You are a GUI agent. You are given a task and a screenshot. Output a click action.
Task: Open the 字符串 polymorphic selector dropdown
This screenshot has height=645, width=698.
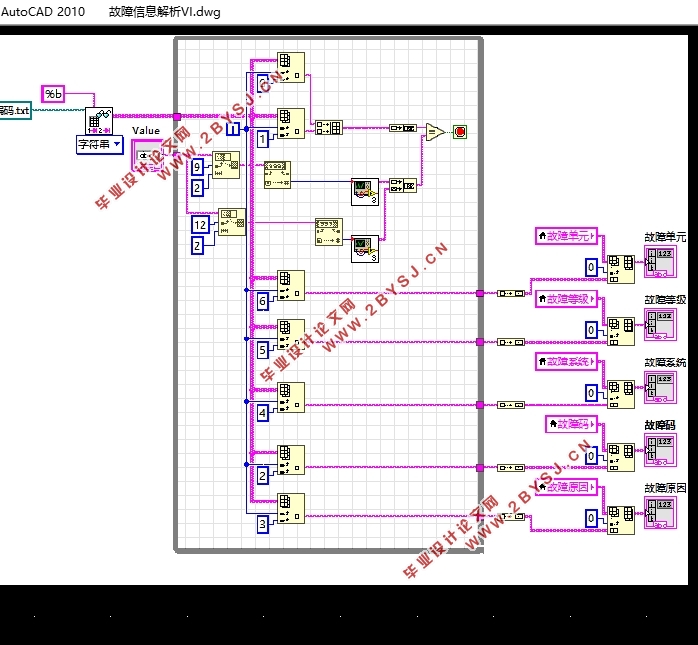click(x=100, y=145)
